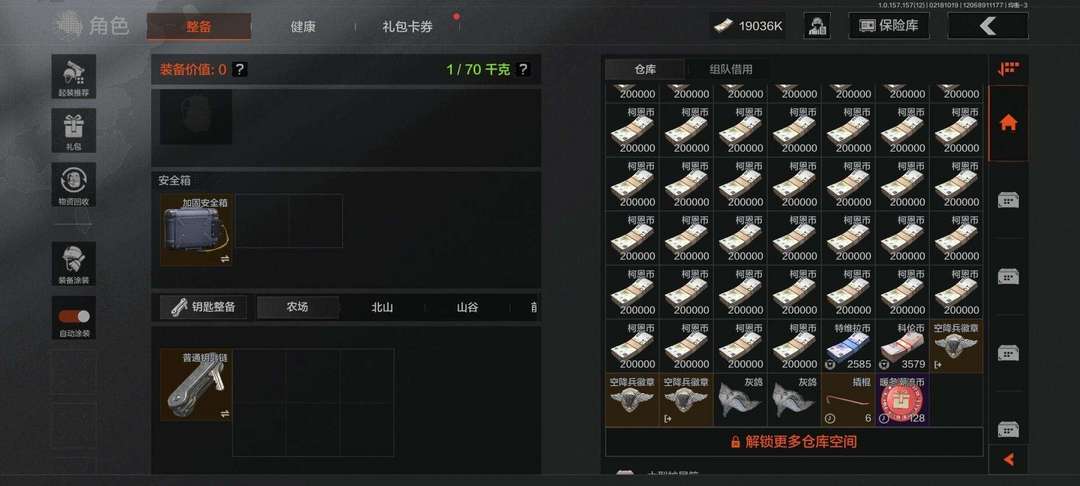Viewport: 1080px width, 486px height.
Task: Open the 物资回收 recycling icon
Action: pos(74,184)
